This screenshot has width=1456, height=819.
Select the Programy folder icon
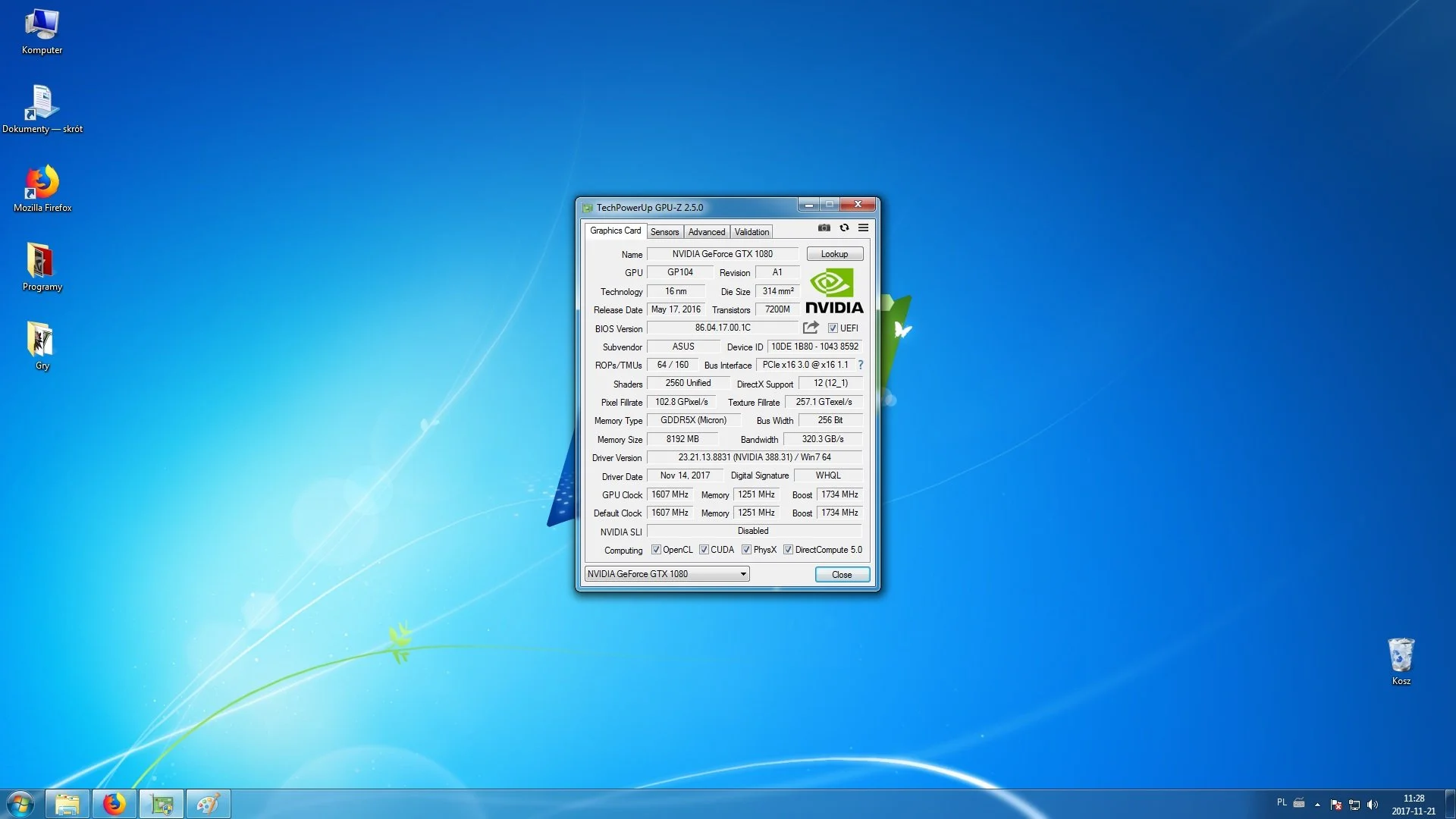point(42,268)
